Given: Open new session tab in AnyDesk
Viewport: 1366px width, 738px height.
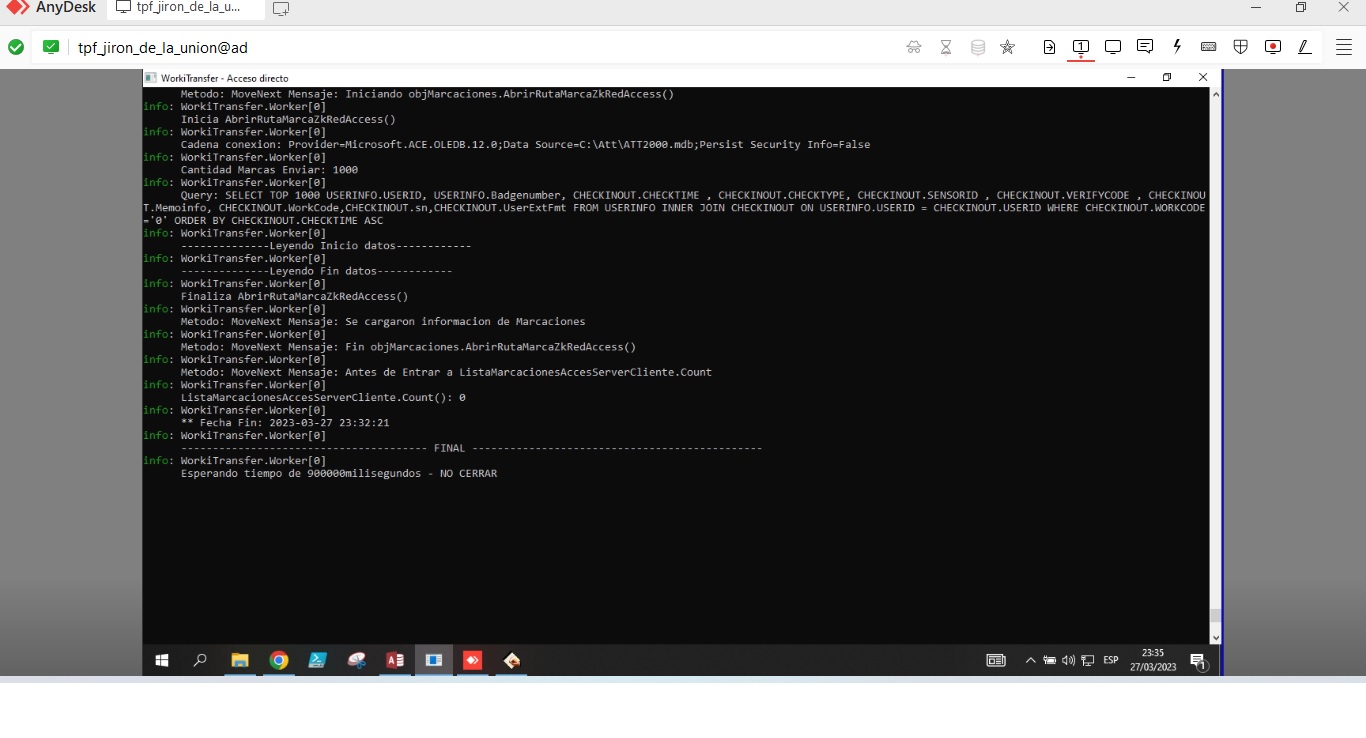Looking at the screenshot, I should click(281, 9).
